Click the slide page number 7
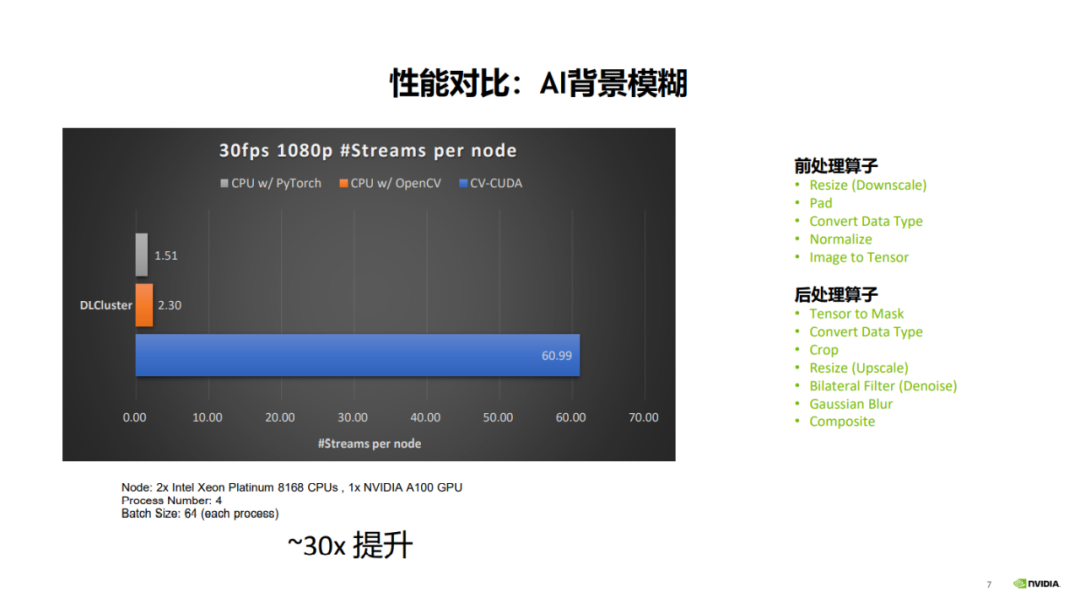The width and height of the screenshot is (1080, 602). tap(989, 585)
